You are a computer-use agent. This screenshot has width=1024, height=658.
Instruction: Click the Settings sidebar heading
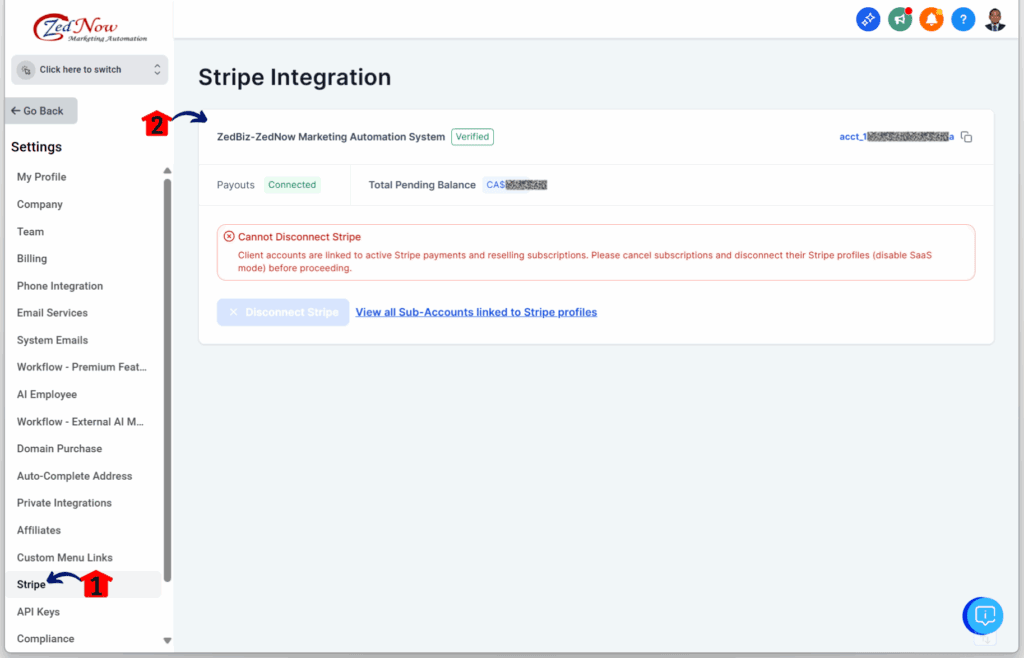37,147
